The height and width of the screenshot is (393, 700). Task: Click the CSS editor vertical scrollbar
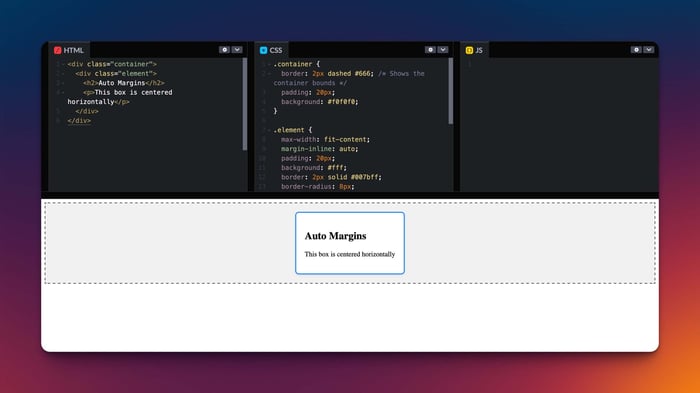pyautogui.click(x=450, y=91)
